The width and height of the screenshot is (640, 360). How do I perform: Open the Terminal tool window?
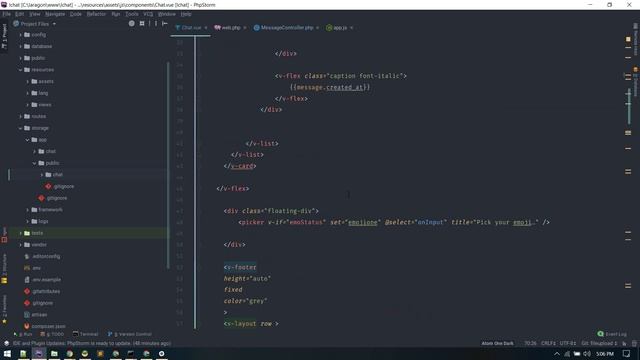click(86, 334)
